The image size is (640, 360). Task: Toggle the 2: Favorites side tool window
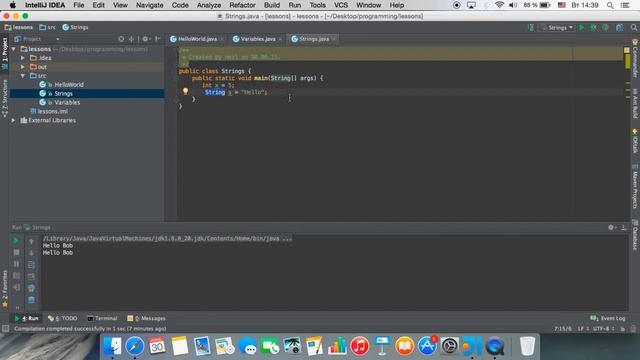(5, 289)
